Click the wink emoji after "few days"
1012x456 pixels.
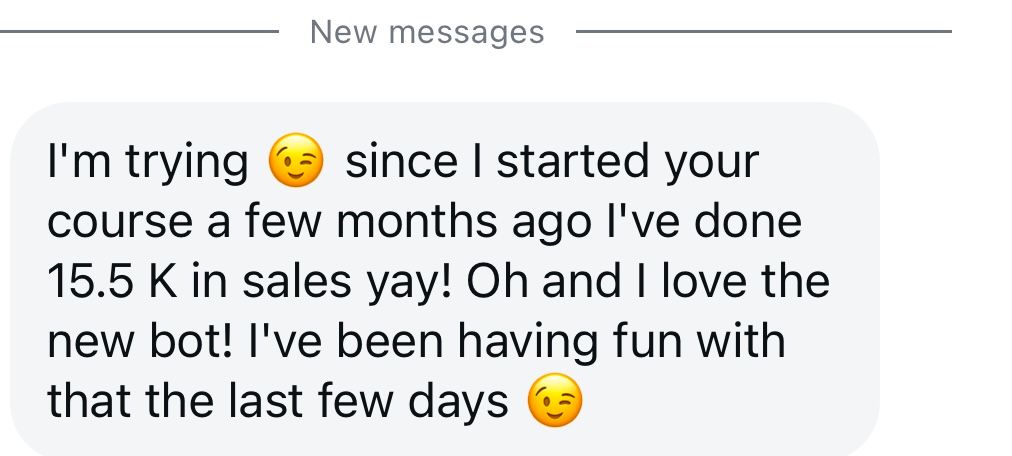point(554,403)
